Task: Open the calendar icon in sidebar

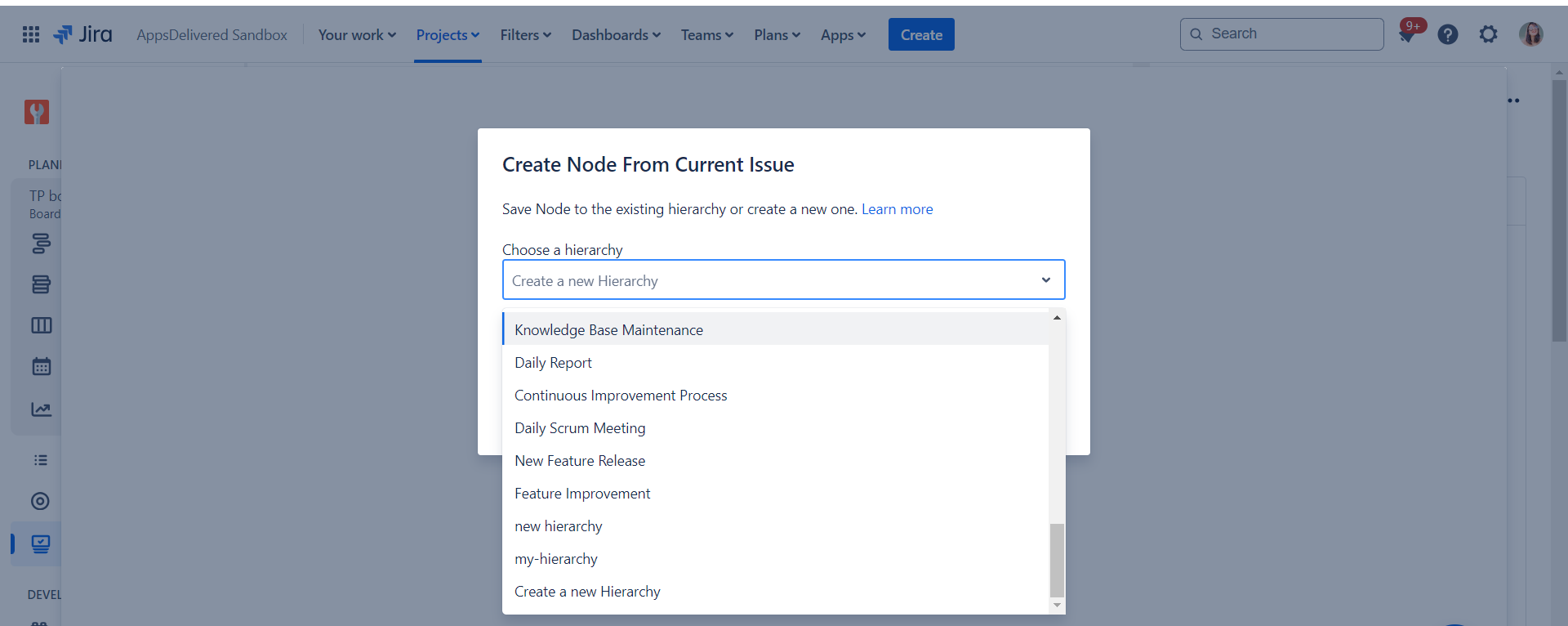Action: click(x=41, y=367)
